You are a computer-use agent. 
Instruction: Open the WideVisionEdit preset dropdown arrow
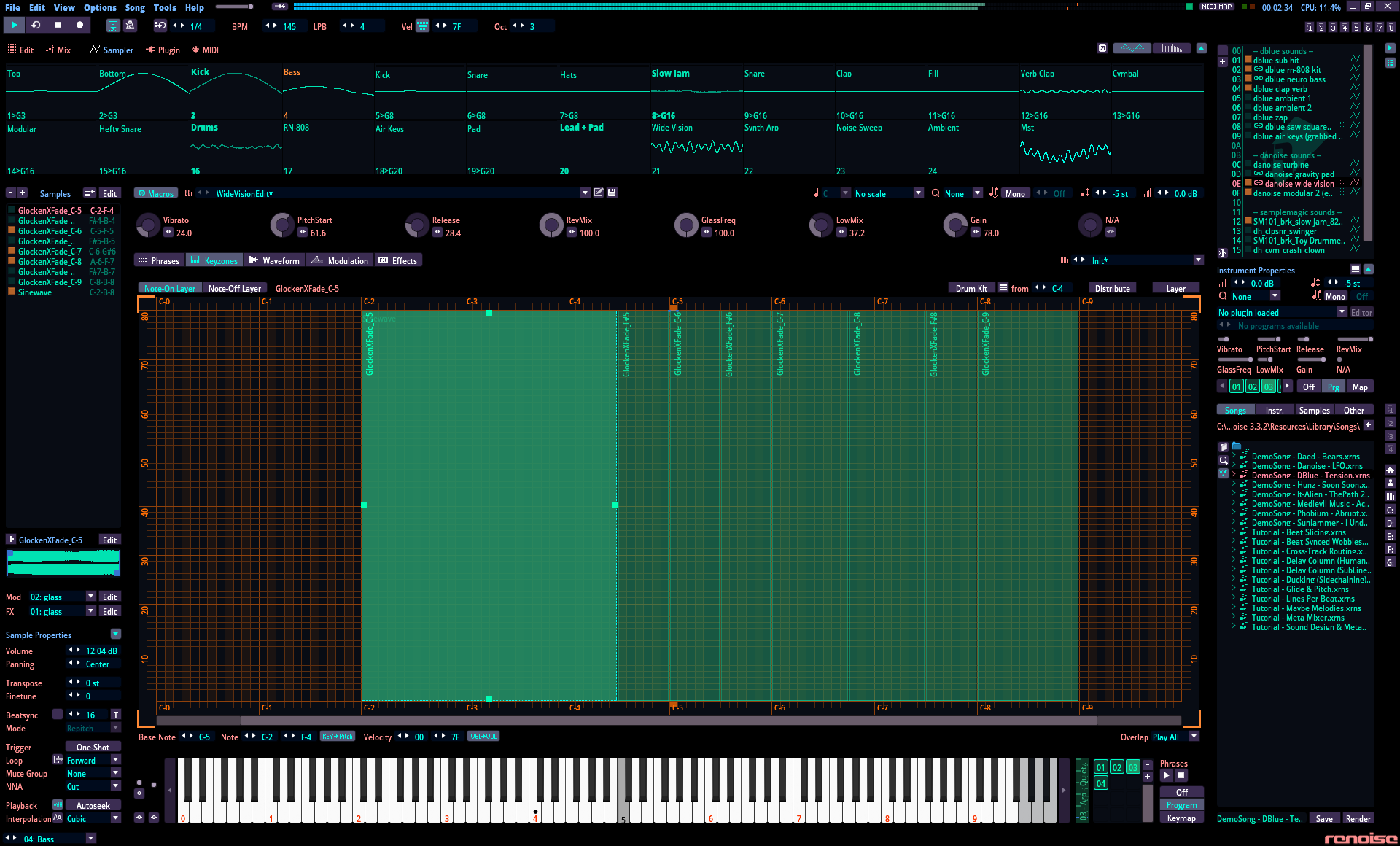[585, 193]
